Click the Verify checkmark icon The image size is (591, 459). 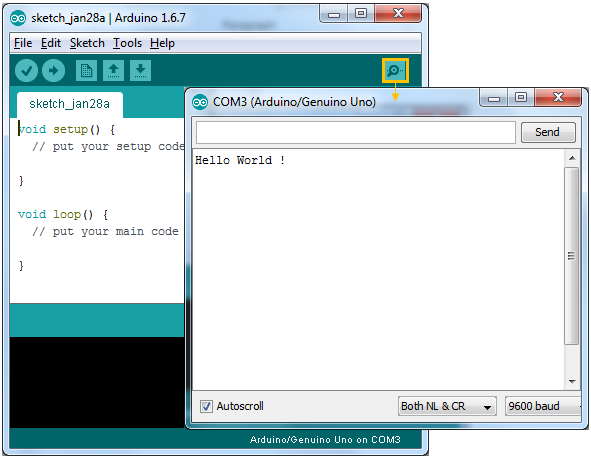click(26, 70)
